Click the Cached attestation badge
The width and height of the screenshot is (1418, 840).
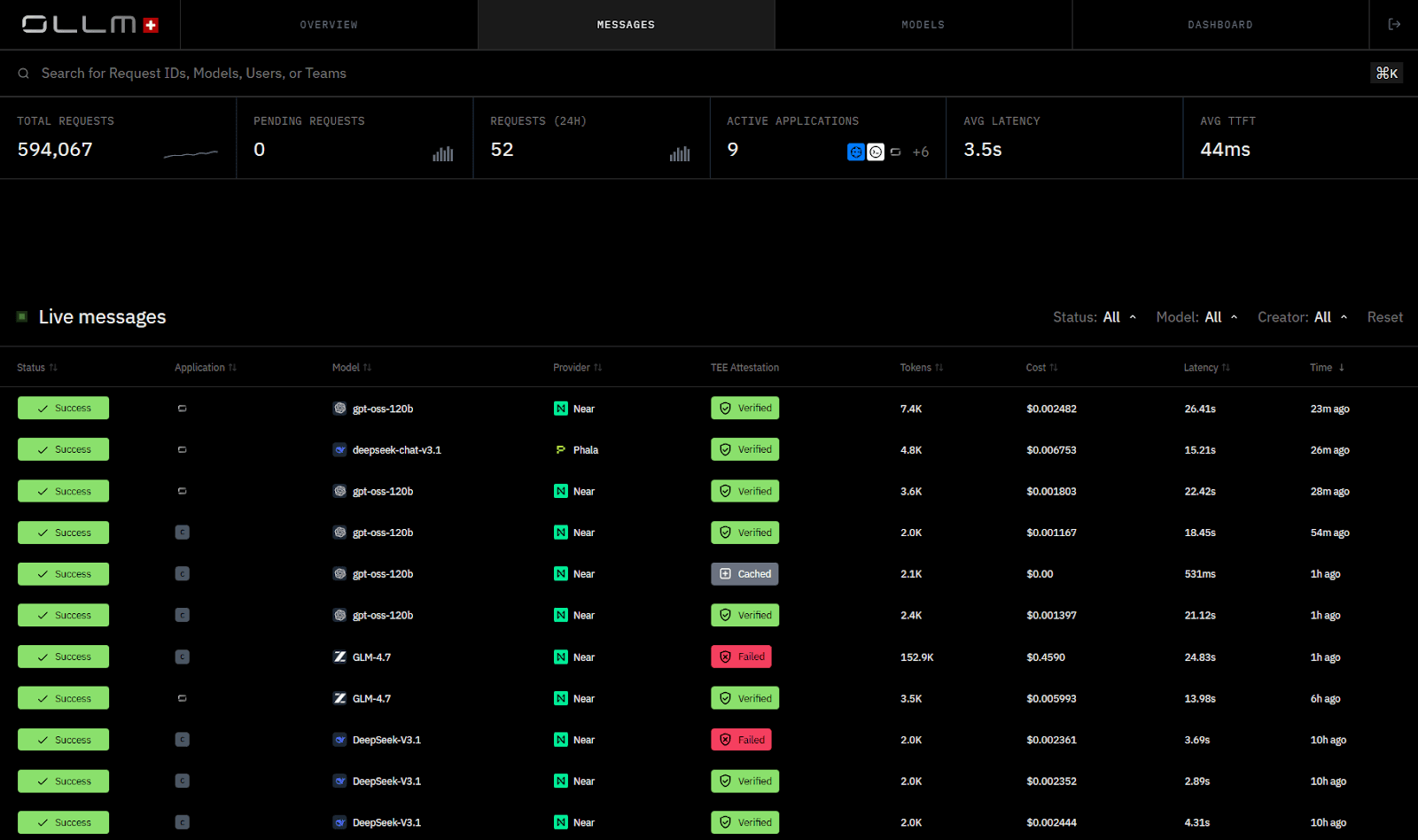[x=744, y=574]
